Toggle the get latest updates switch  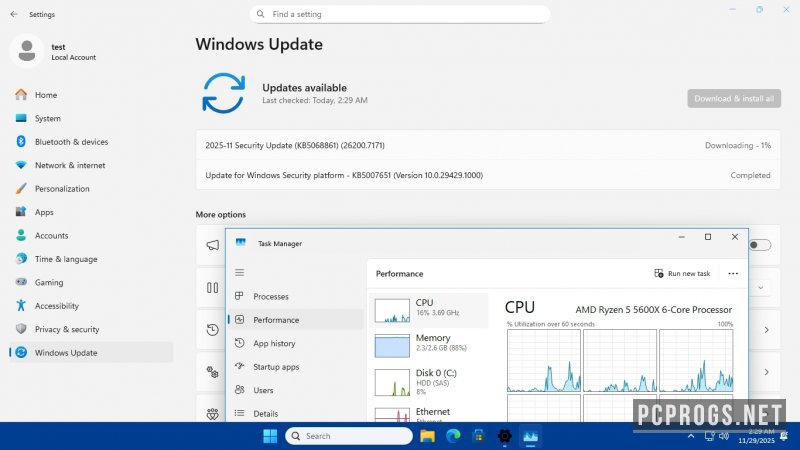point(760,245)
